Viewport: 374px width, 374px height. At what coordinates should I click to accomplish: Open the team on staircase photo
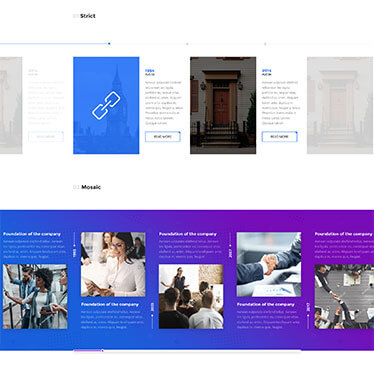pyautogui.click(x=35, y=297)
